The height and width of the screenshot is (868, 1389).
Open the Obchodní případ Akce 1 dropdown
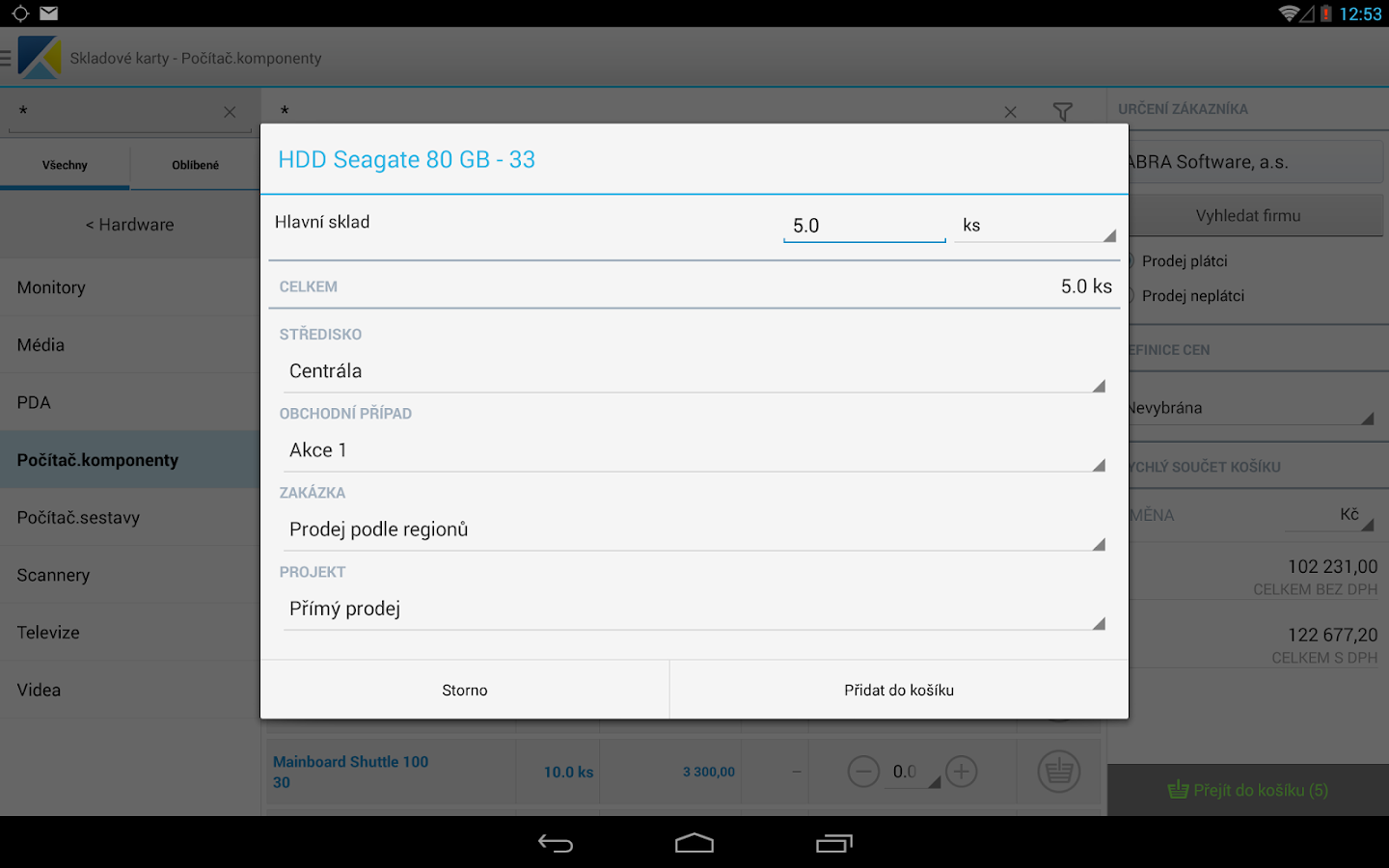coord(694,450)
